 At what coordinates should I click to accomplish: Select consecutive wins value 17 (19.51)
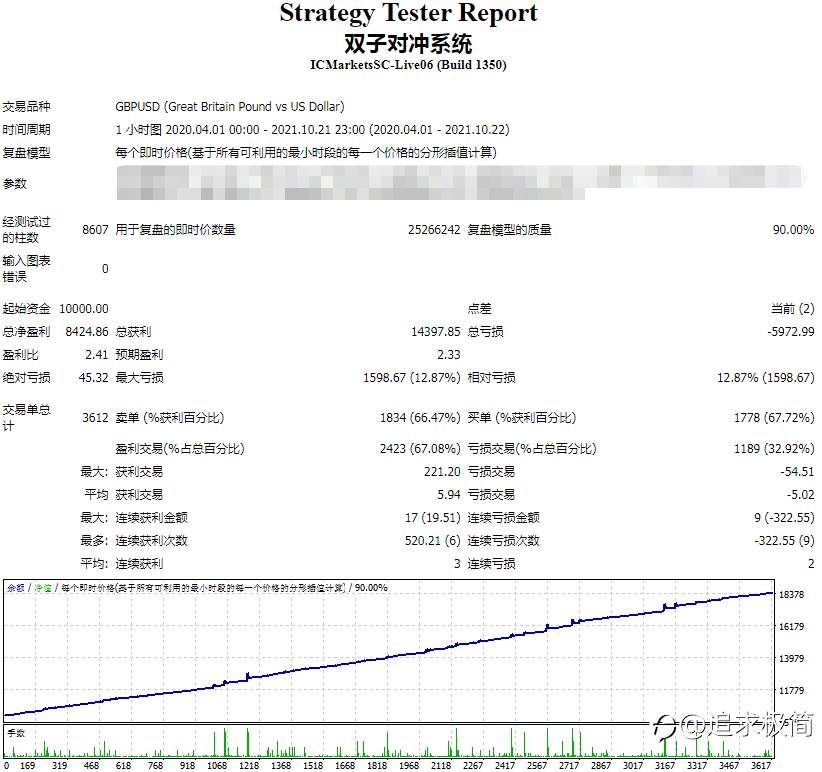click(432, 517)
